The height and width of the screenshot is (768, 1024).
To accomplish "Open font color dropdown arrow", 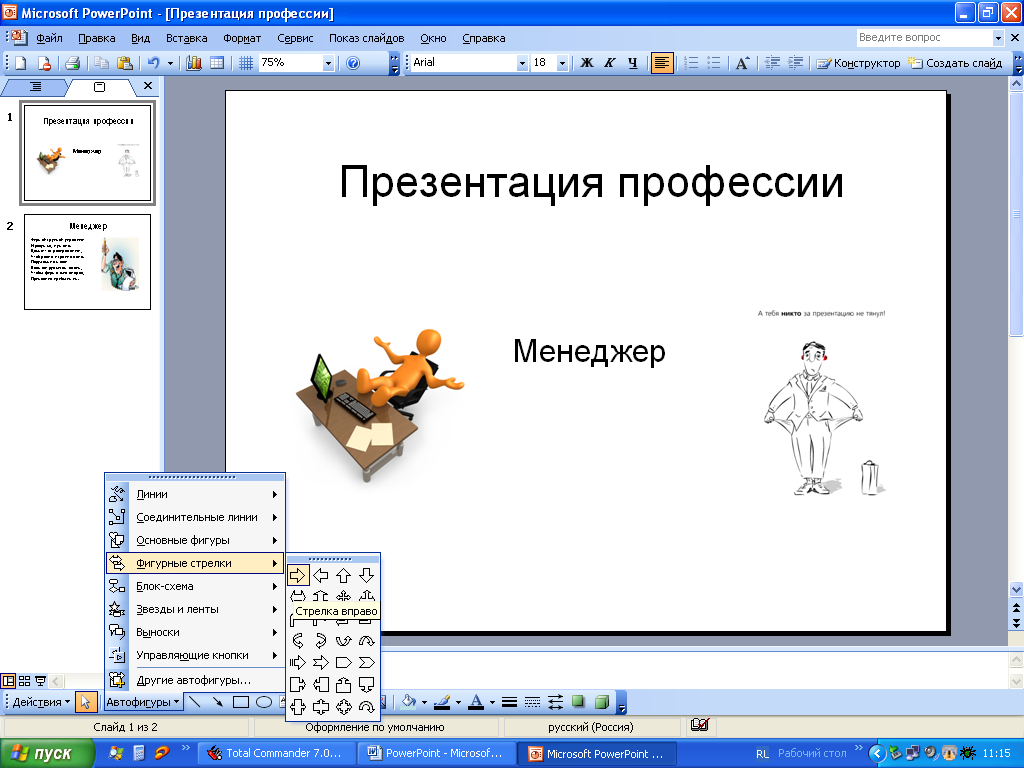I will click(x=492, y=702).
